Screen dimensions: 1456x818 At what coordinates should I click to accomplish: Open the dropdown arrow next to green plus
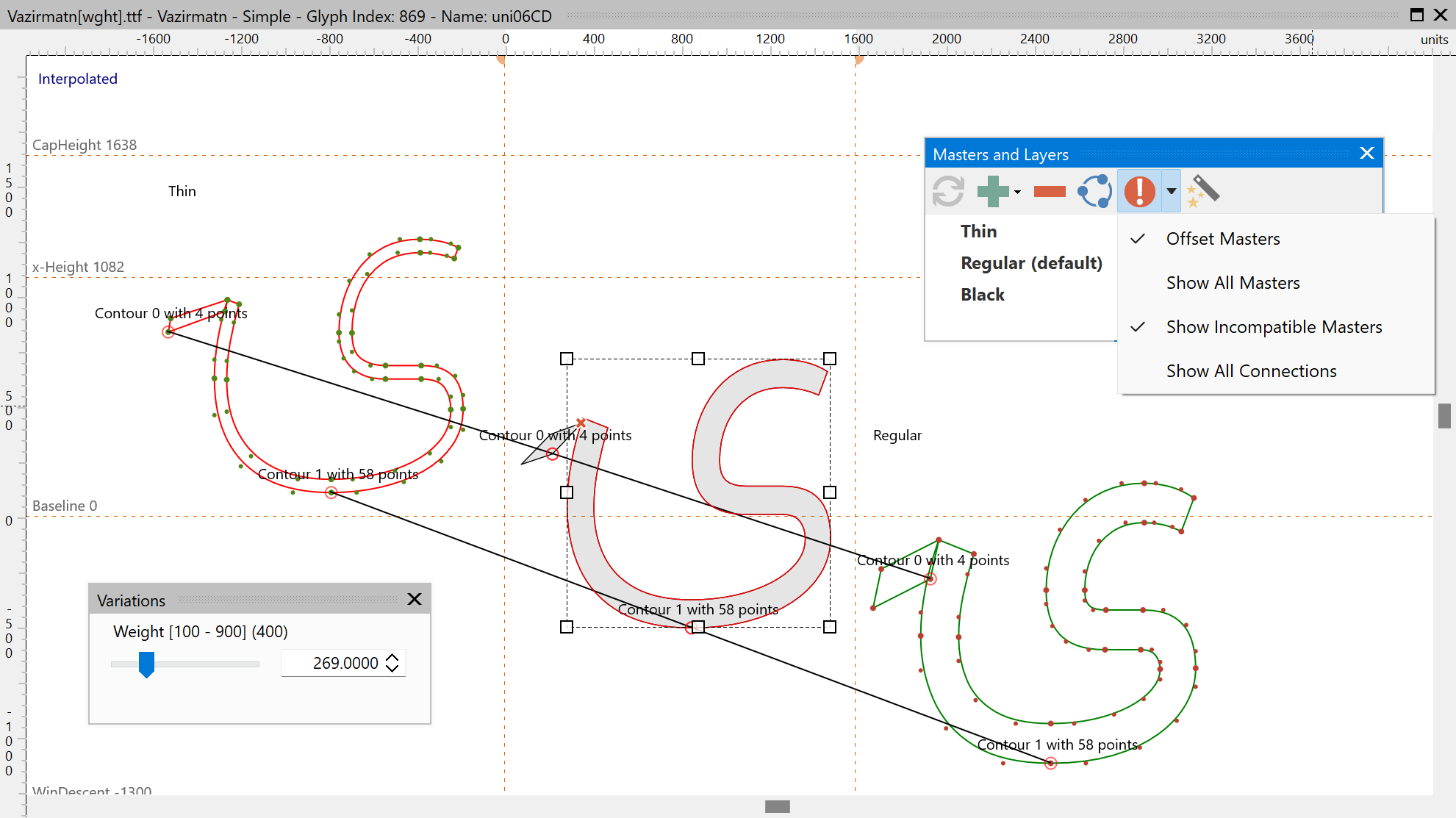(1017, 192)
